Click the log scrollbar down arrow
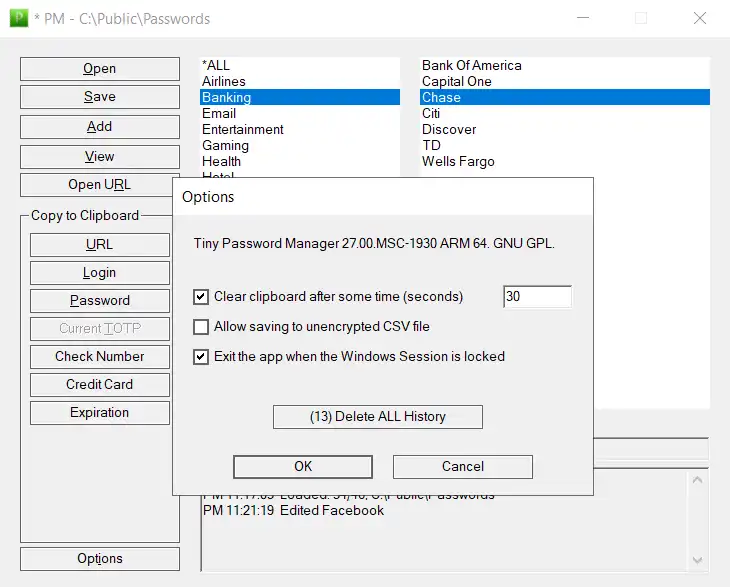 point(697,560)
